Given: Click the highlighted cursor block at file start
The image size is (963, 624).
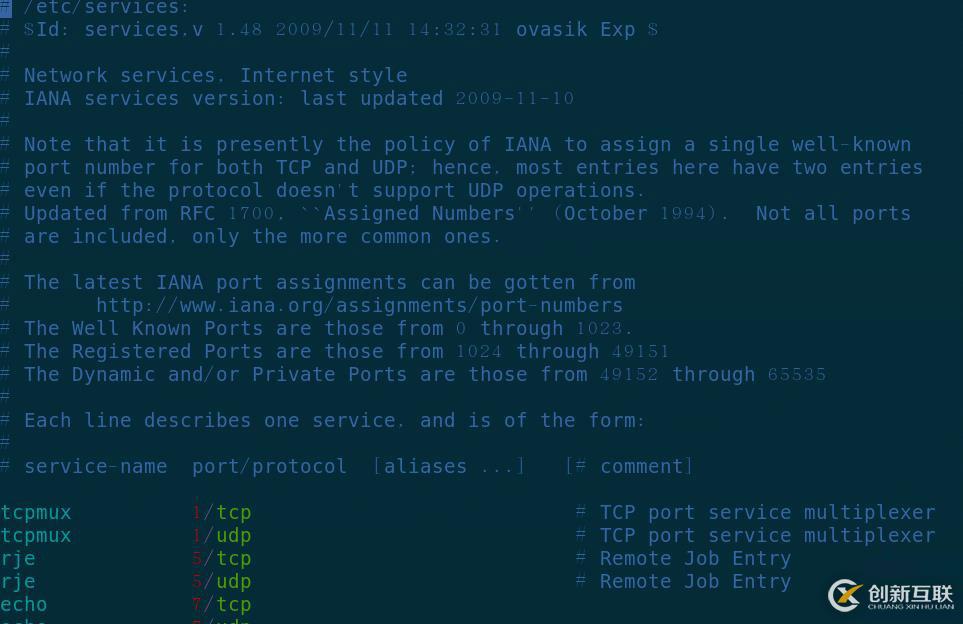Looking at the screenshot, I should pyautogui.click(x=6, y=8).
